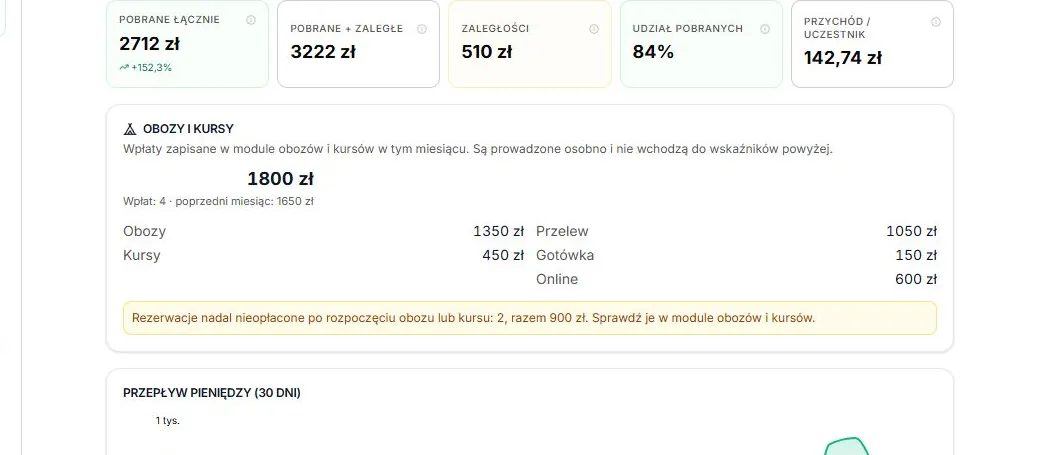The width and height of the screenshot is (1038, 455).
Task: Click info icon on Udział pobranych card
Action: (765, 28)
